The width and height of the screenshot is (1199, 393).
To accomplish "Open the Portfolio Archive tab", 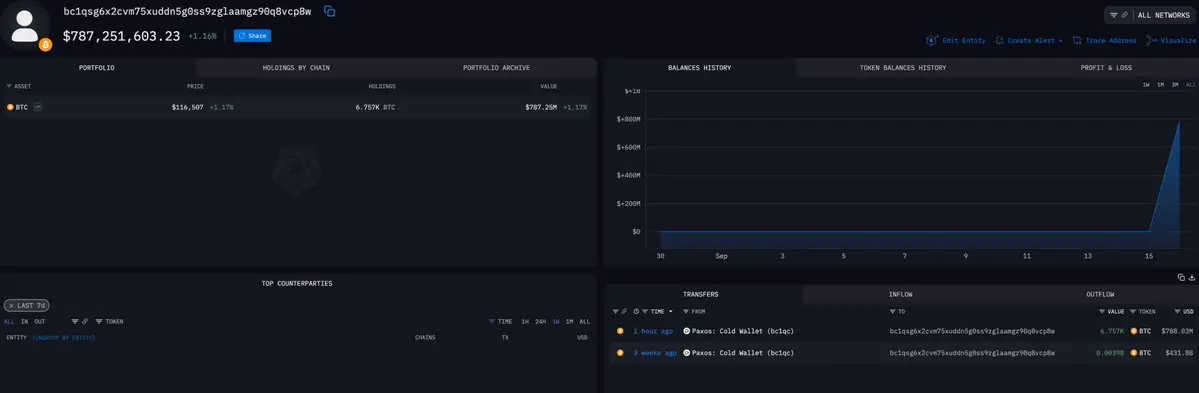I will click(x=496, y=68).
